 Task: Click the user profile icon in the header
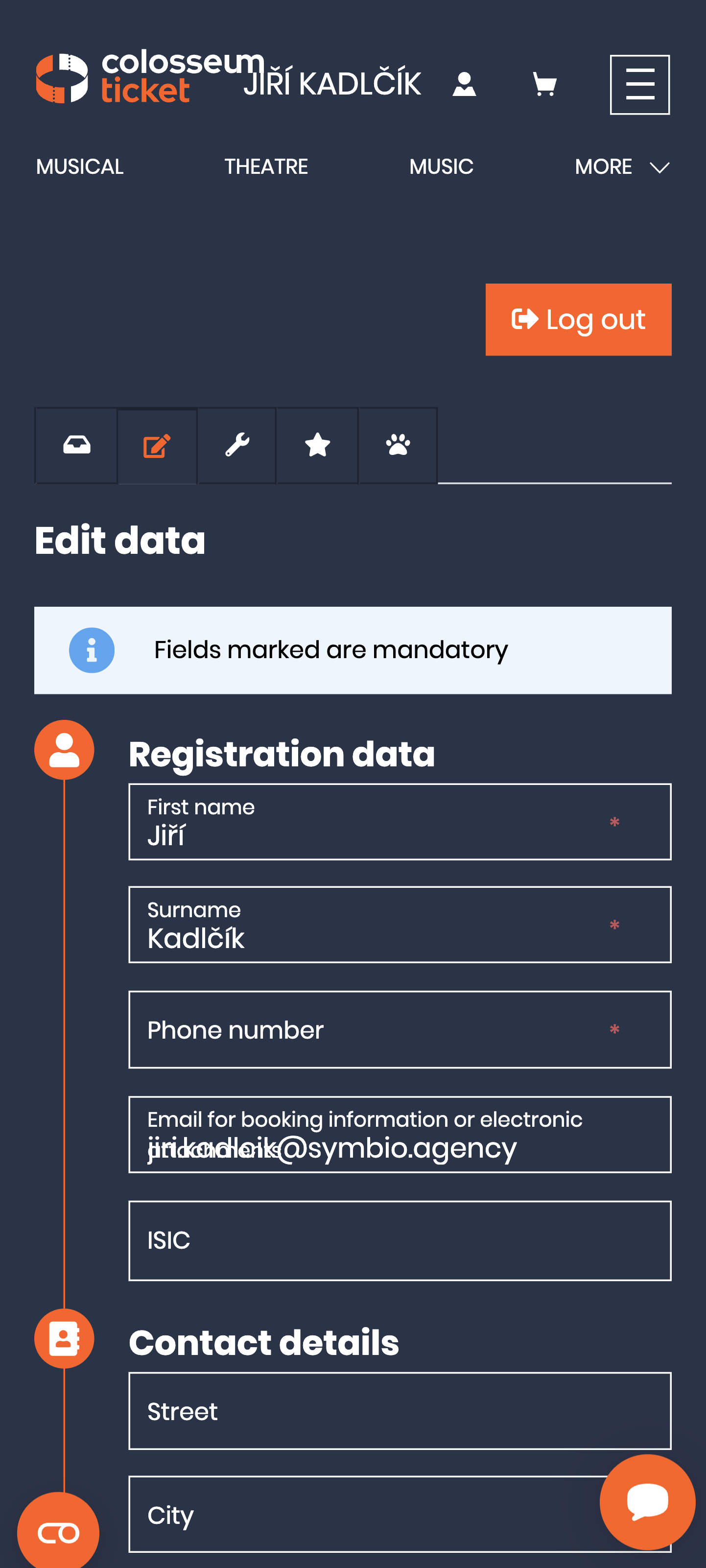click(464, 84)
